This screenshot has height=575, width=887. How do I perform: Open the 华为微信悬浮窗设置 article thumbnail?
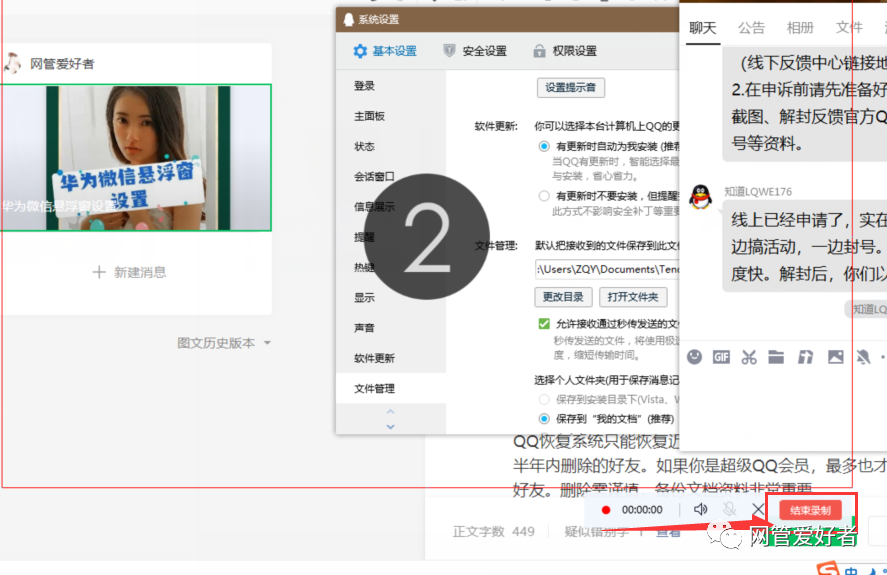click(136, 158)
